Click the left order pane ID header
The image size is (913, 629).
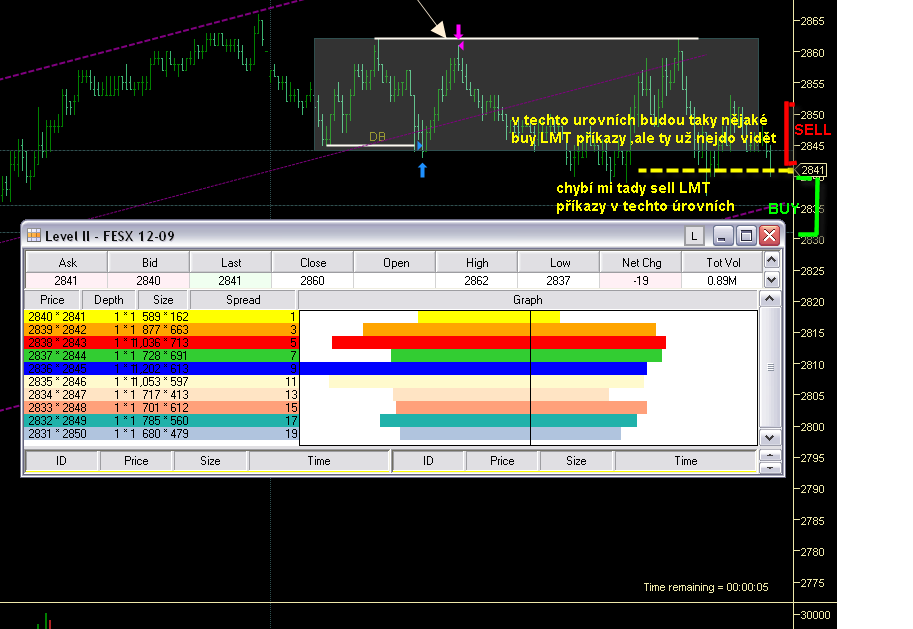(61, 461)
